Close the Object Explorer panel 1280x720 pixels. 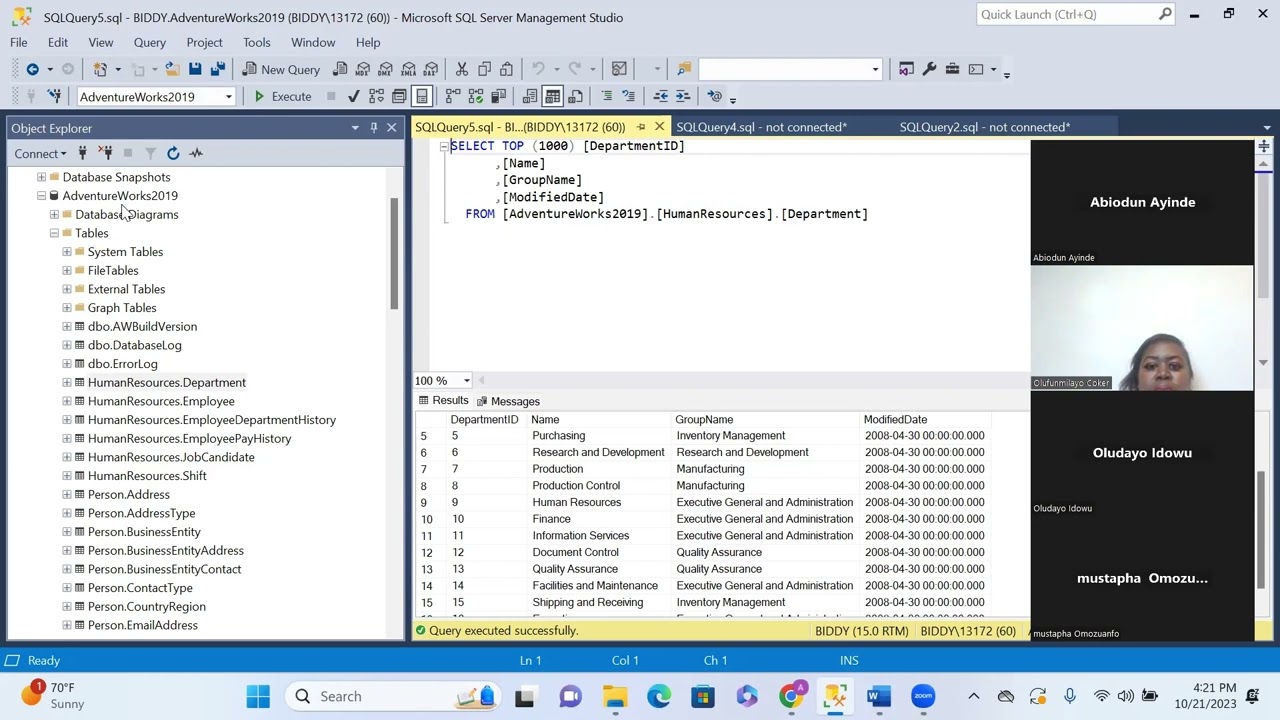point(392,128)
